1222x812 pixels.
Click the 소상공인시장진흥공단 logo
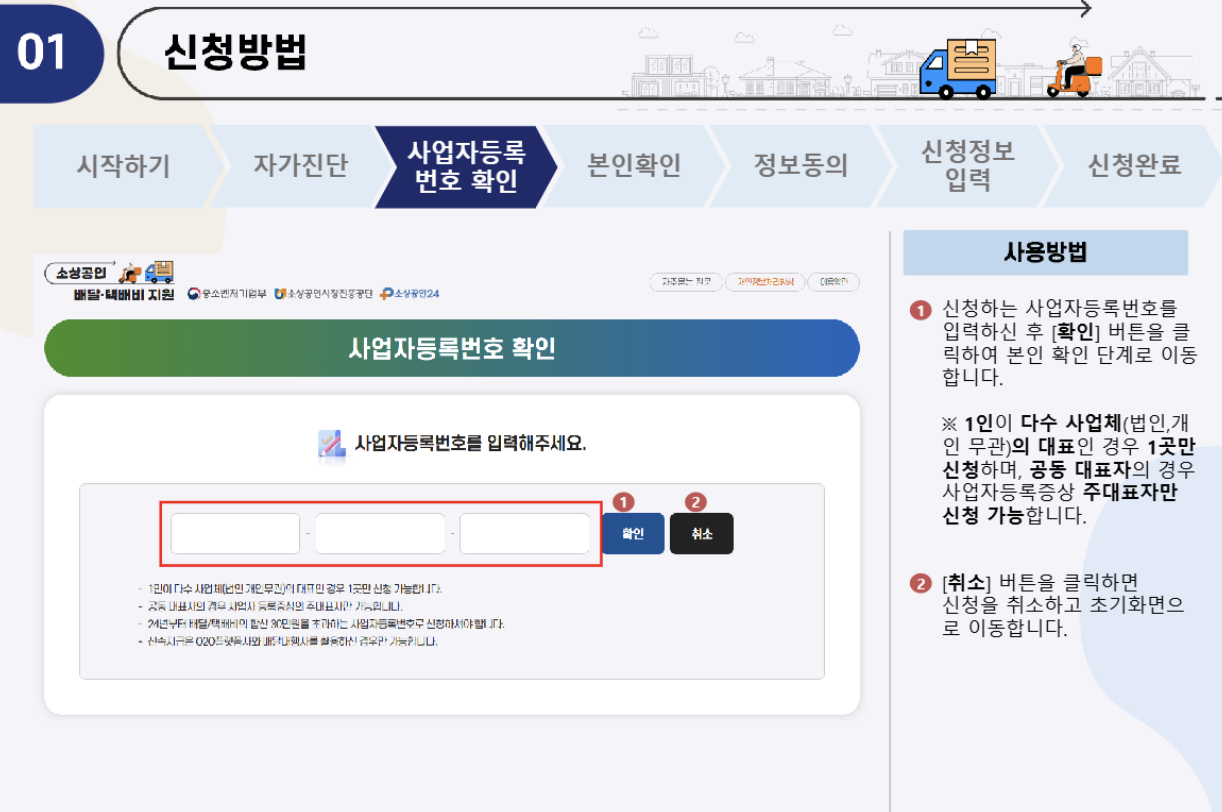pyautogui.click(x=324, y=293)
